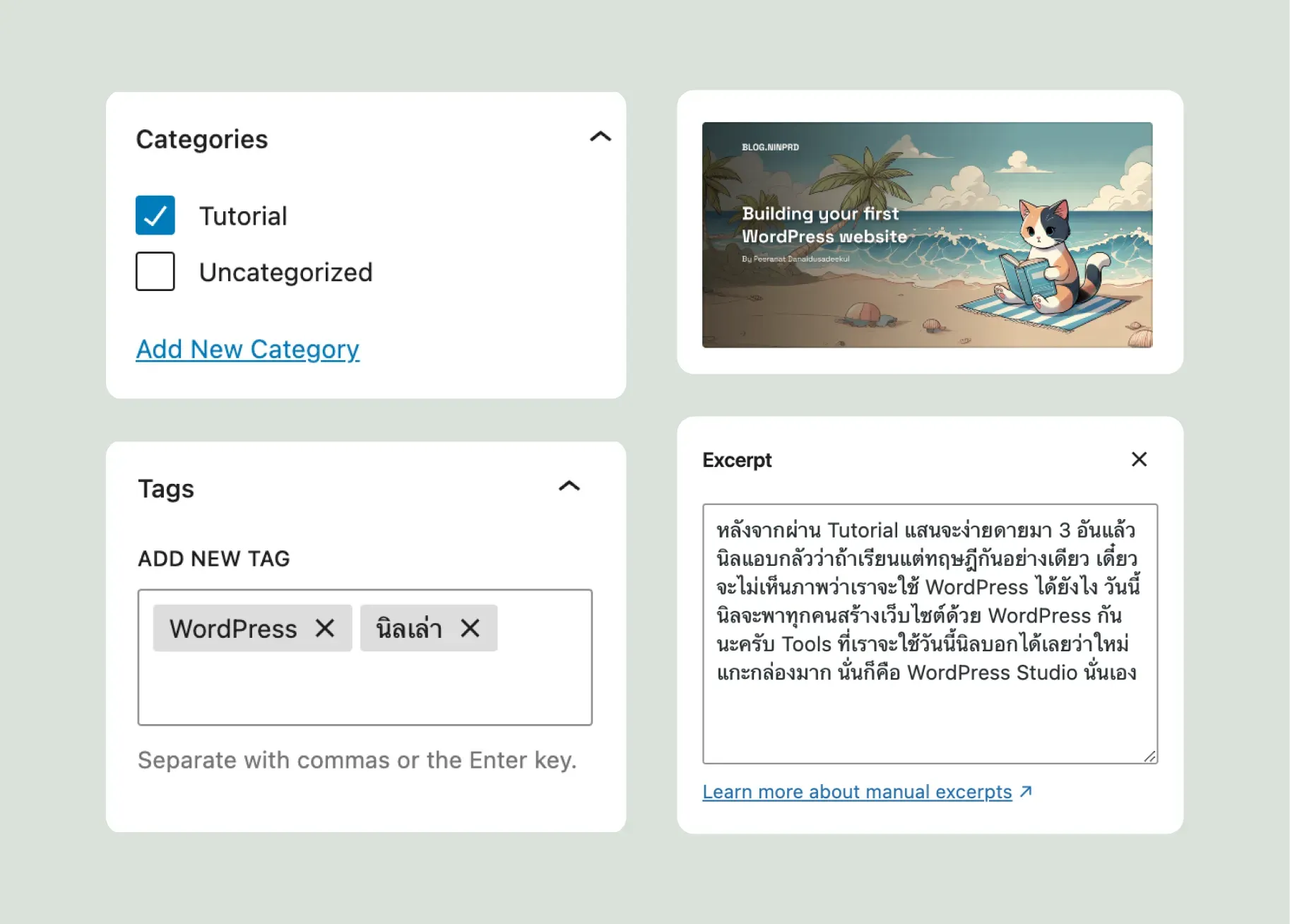Open Learn more about manual excerpts
The width and height of the screenshot is (1290, 924).
pyautogui.click(x=857, y=792)
